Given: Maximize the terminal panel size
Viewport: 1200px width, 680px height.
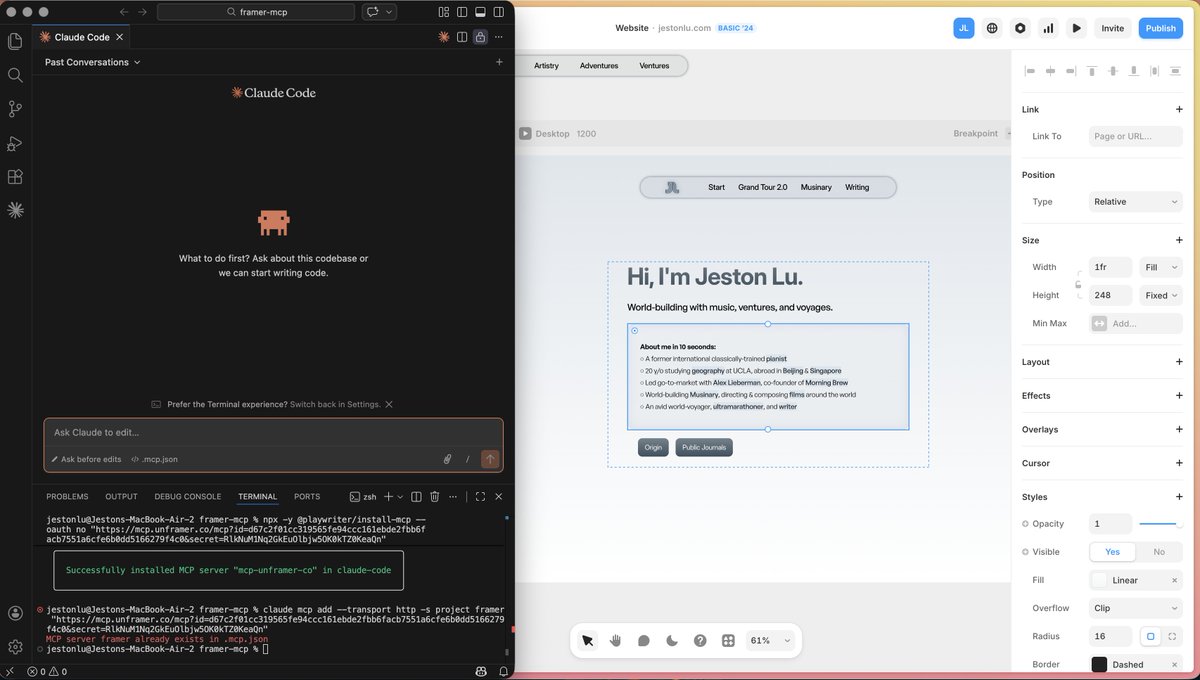Looking at the screenshot, I should point(480,496).
